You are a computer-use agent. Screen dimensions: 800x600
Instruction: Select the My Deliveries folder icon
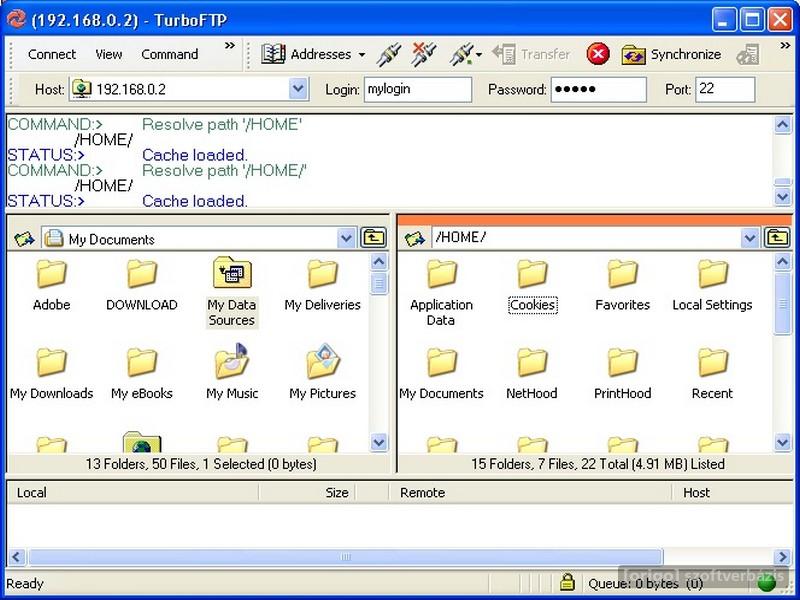pyautogui.click(x=322, y=273)
